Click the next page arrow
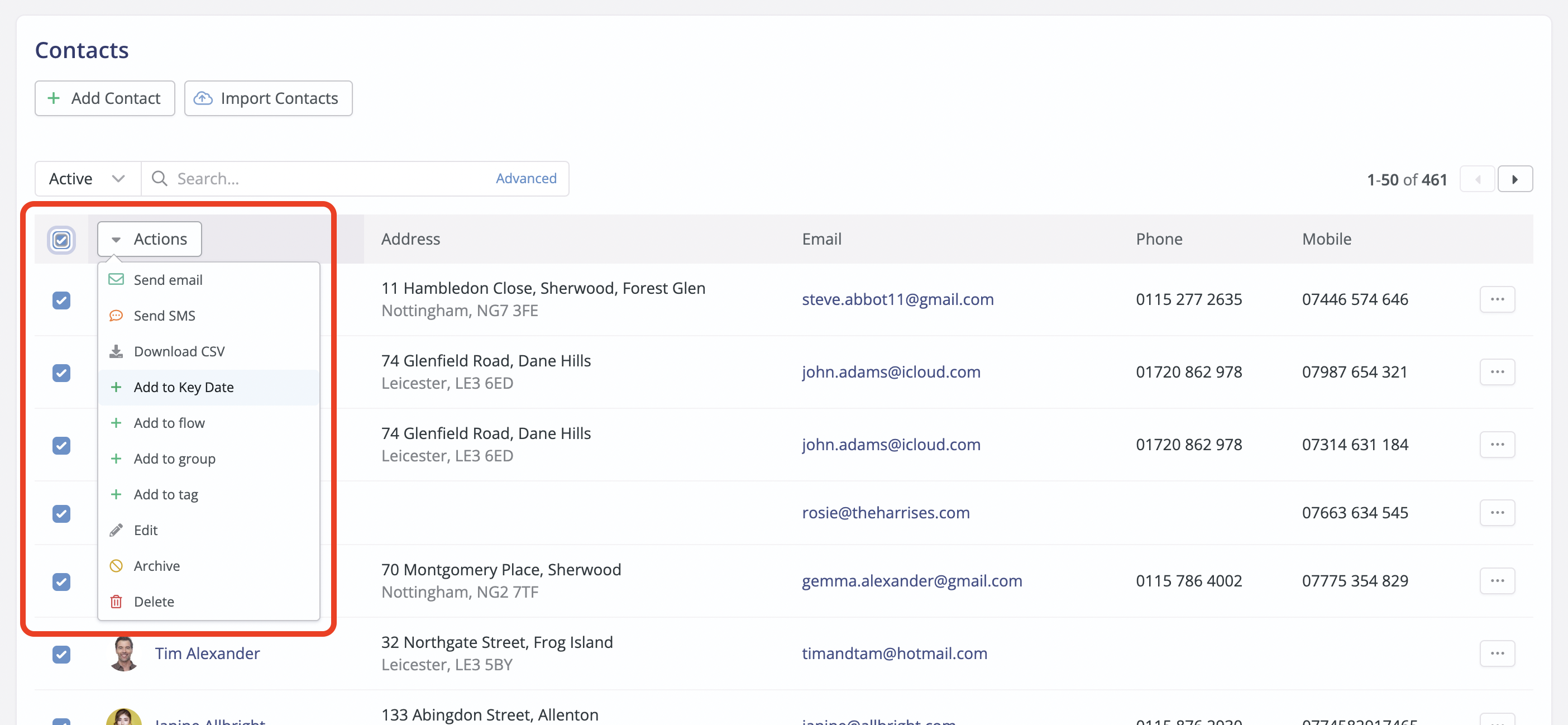 click(1516, 178)
